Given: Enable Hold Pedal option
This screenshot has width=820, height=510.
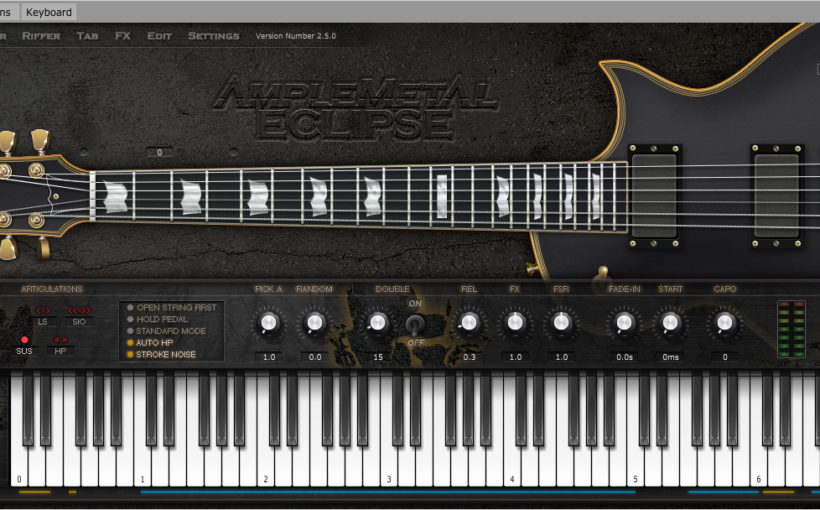Looking at the screenshot, I should [130, 319].
